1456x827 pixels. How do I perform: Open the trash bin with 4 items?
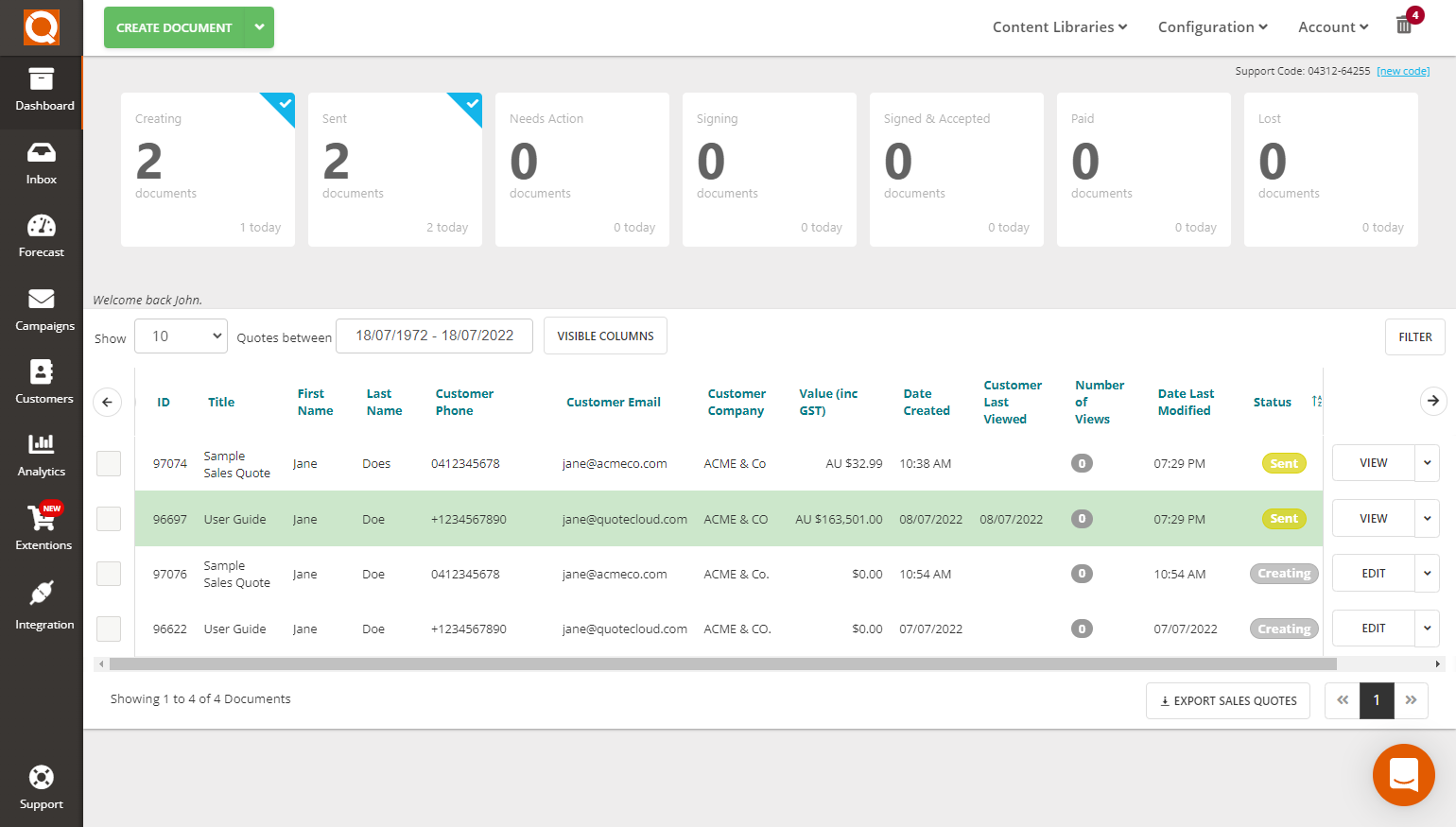1404,26
